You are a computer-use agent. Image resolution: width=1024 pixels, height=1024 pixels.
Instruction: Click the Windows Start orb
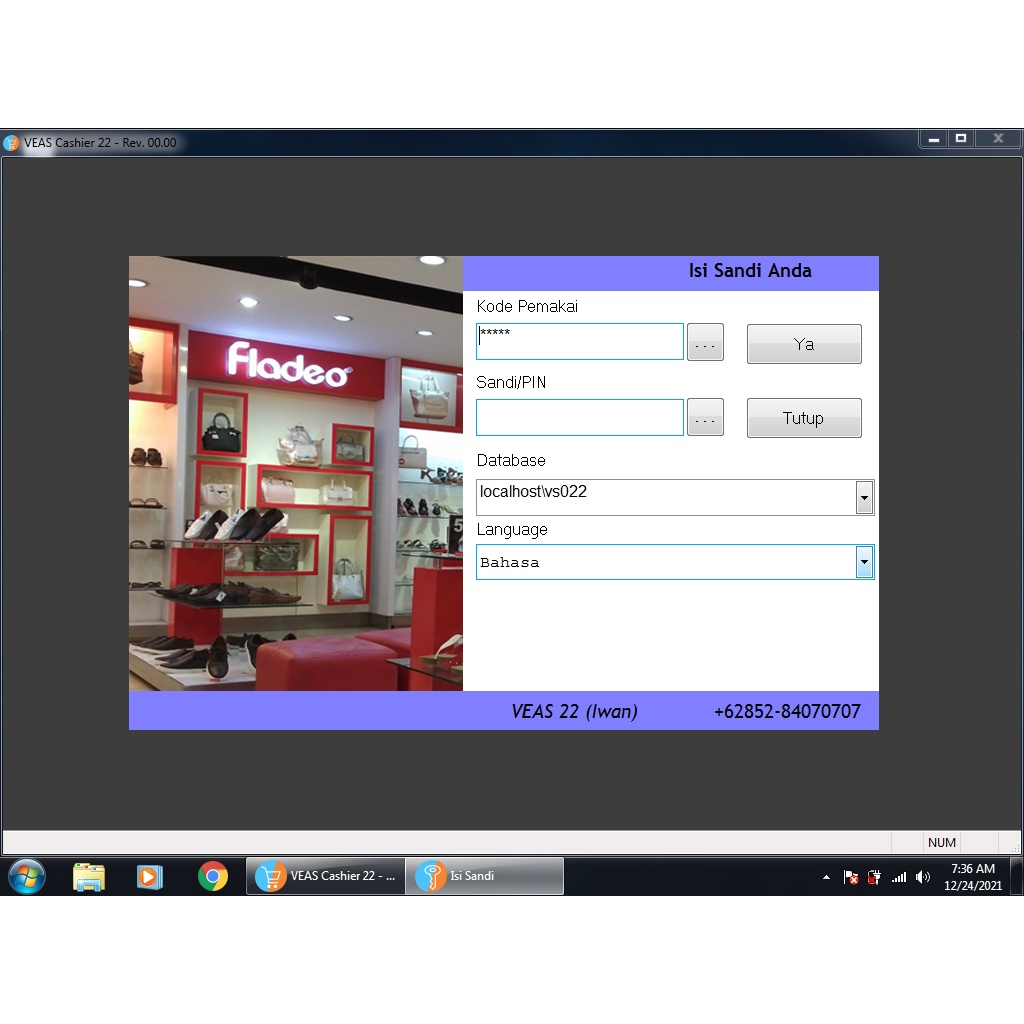pos(27,877)
